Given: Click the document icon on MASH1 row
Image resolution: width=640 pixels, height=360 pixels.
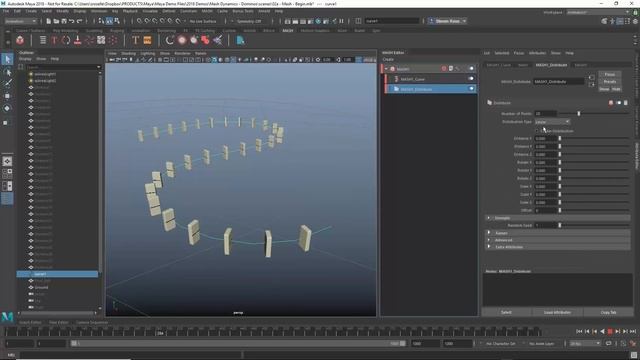Looking at the screenshot, I should point(451,69).
